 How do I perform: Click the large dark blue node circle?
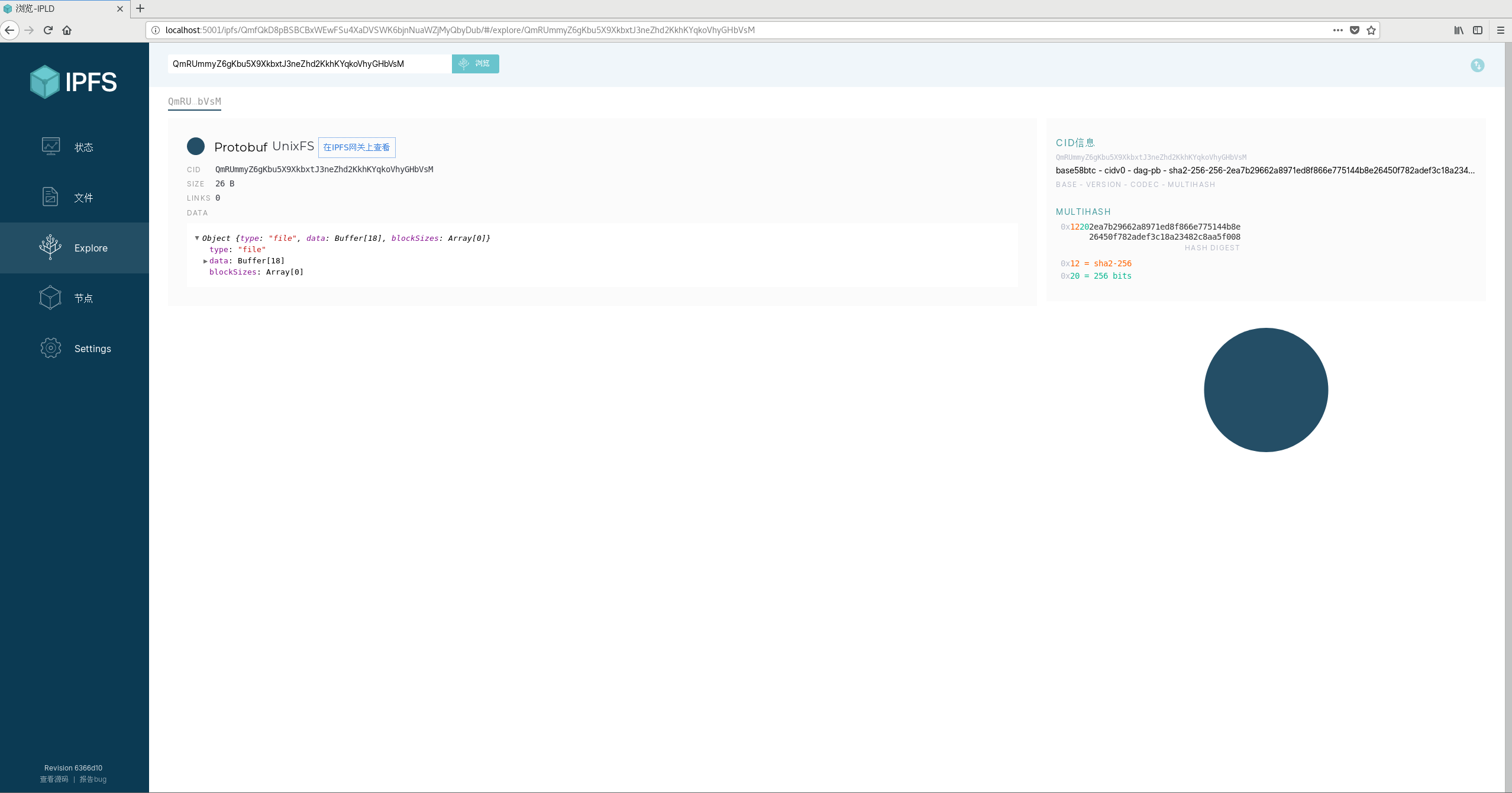1266,390
